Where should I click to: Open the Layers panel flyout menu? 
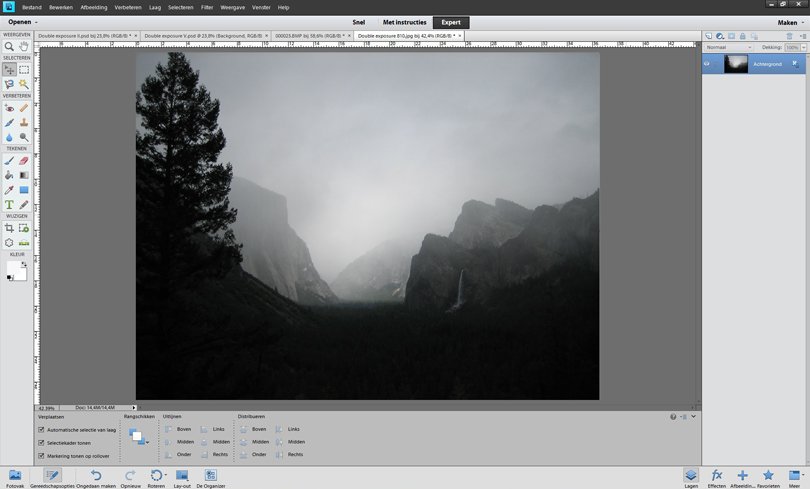tap(802, 36)
